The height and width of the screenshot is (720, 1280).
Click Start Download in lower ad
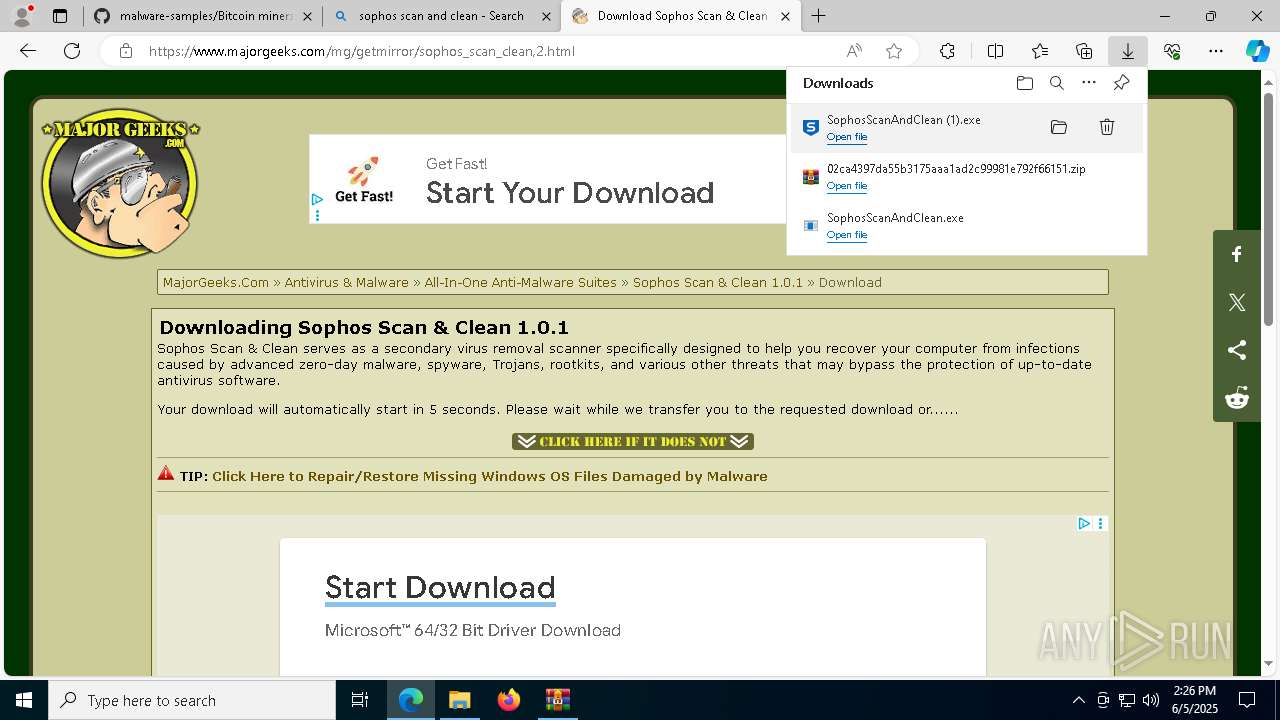[440, 587]
